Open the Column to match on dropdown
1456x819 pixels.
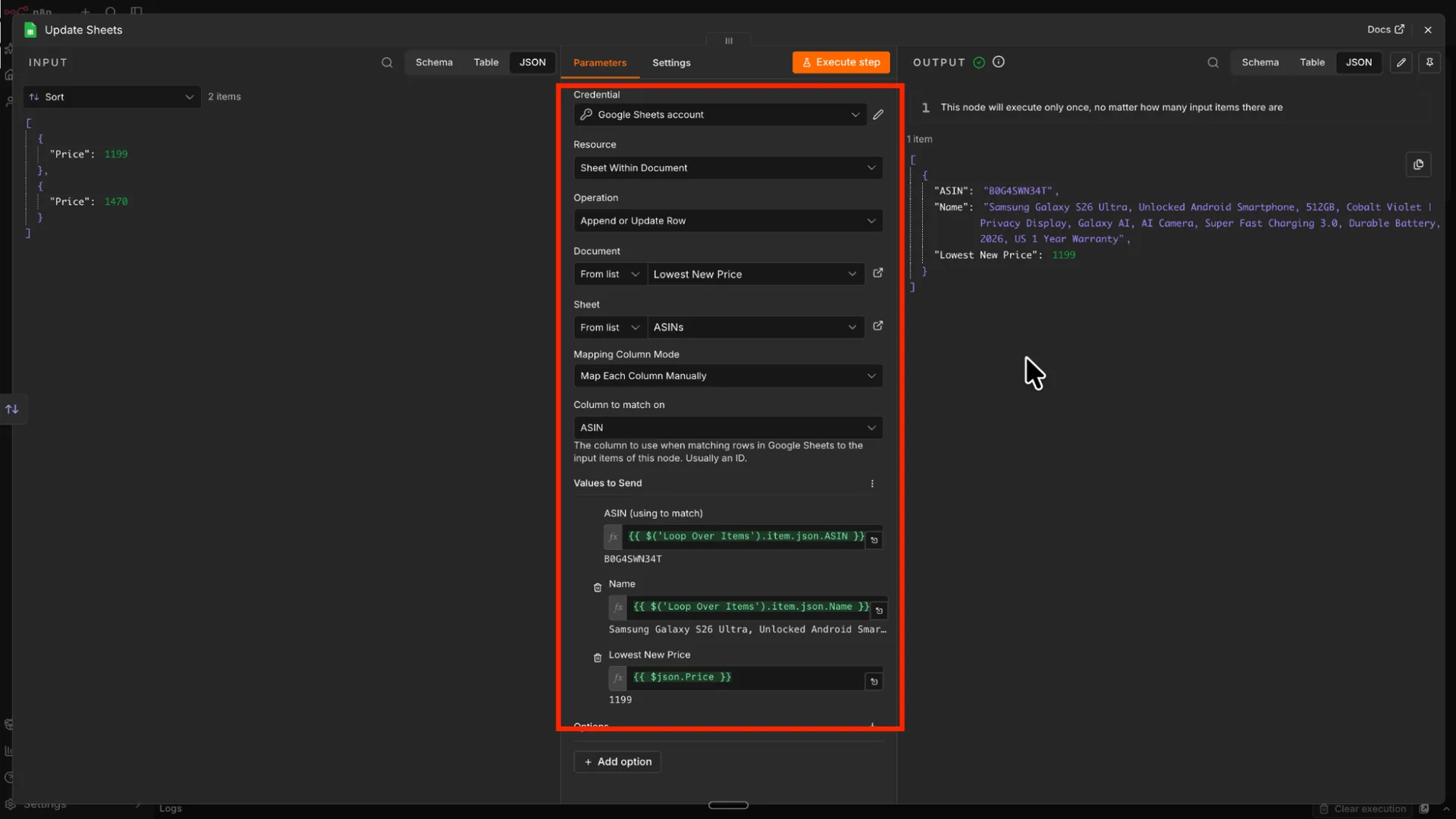728,428
